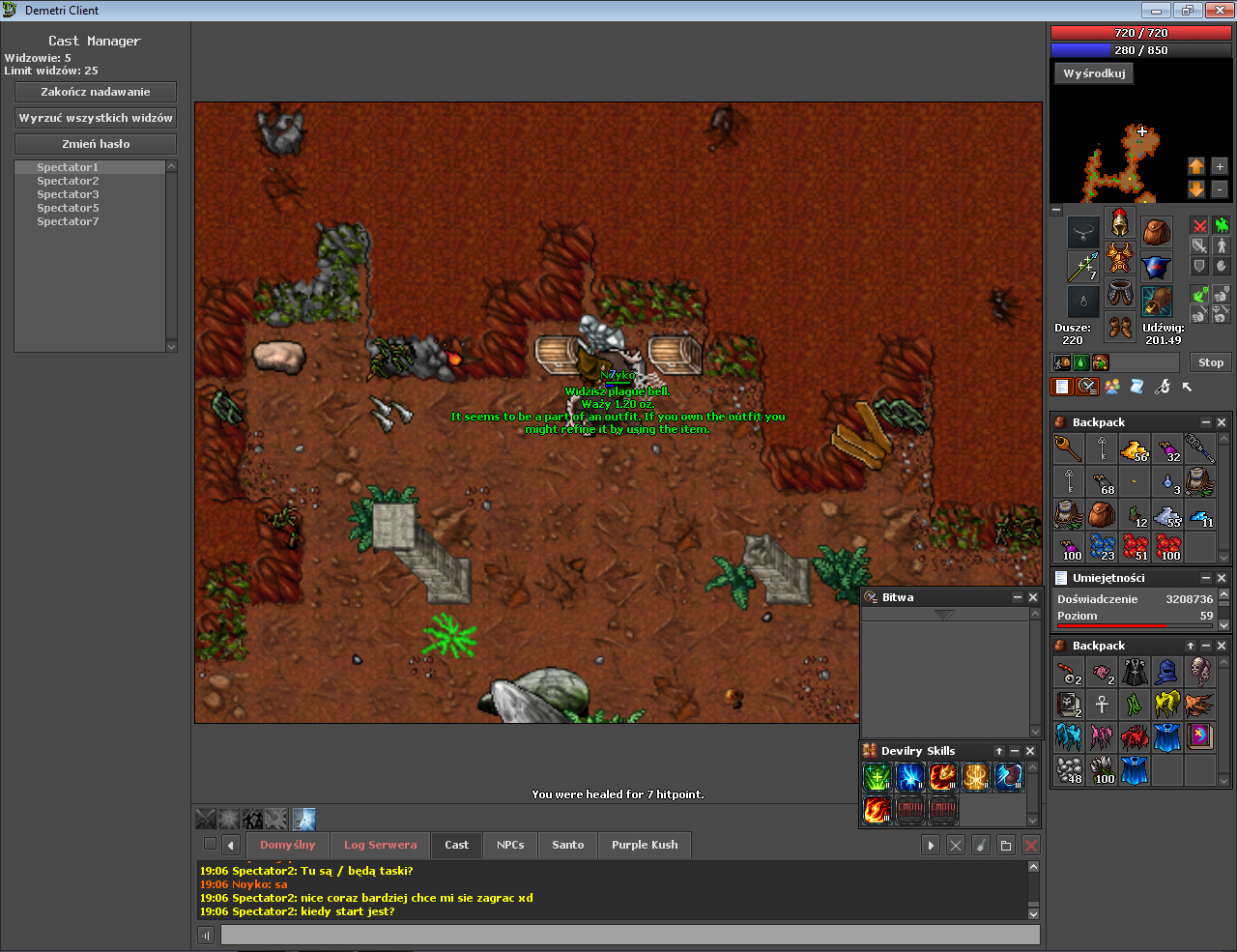
Task: Click the grey stones stack of 48
Action: tap(1068, 770)
